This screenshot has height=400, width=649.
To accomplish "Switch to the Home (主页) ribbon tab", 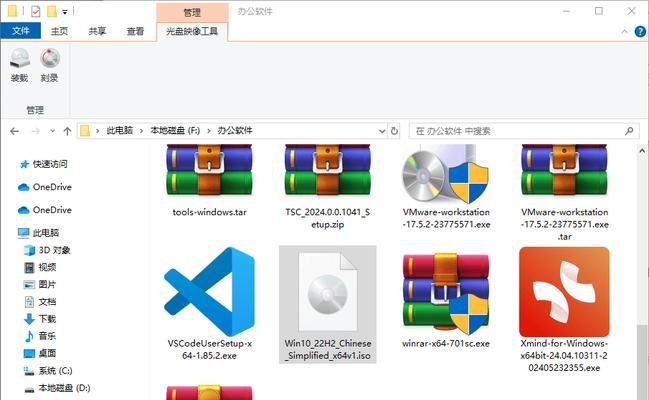I will (59, 31).
